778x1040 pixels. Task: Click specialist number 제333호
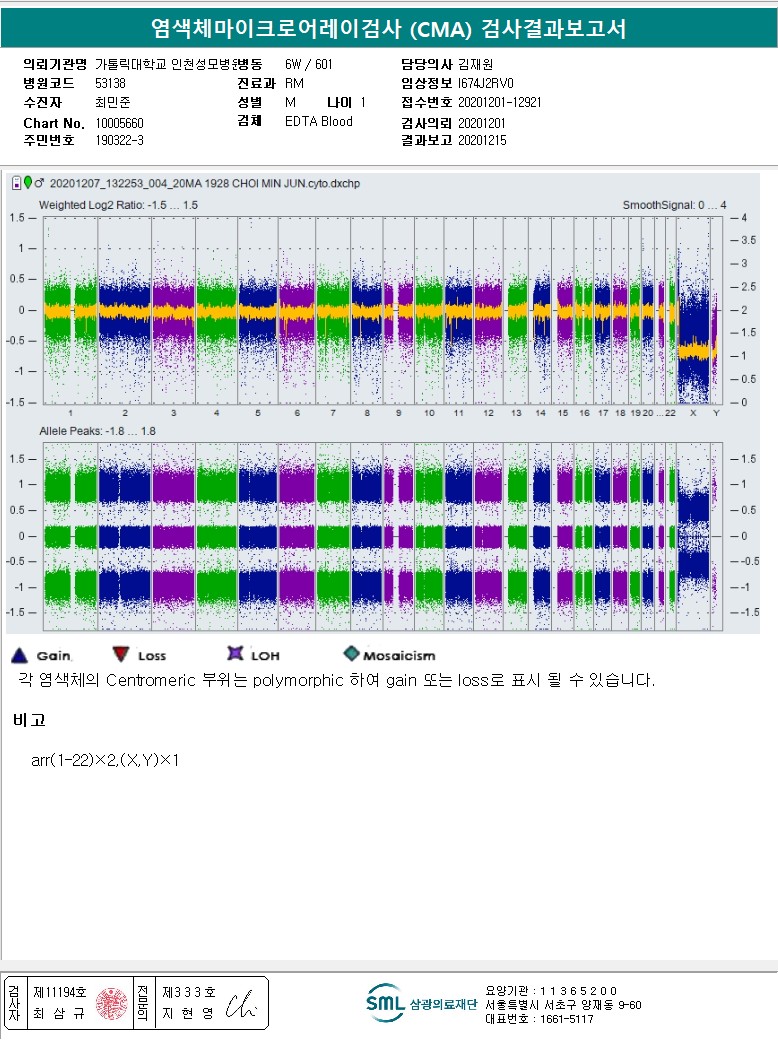pyautogui.click(x=189, y=992)
